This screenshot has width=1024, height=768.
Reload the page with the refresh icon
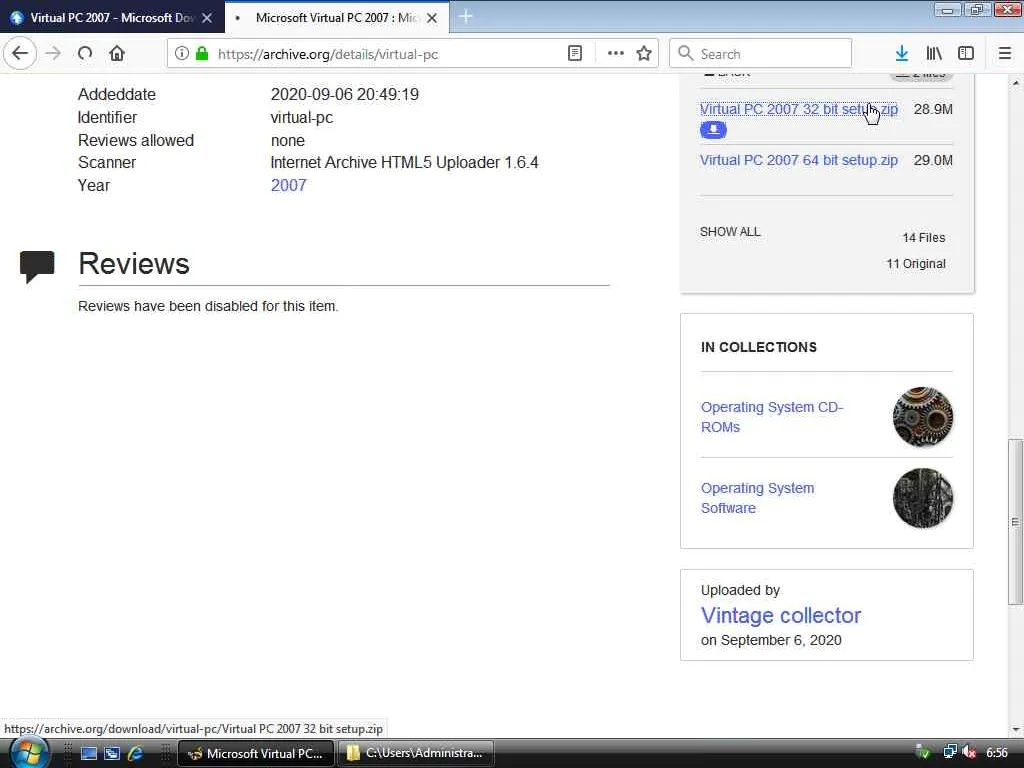tap(85, 54)
